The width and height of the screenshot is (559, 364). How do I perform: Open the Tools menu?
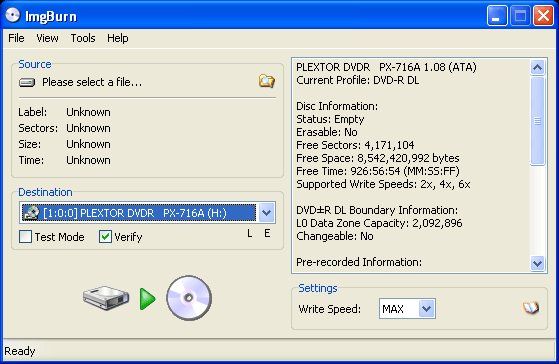83,38
